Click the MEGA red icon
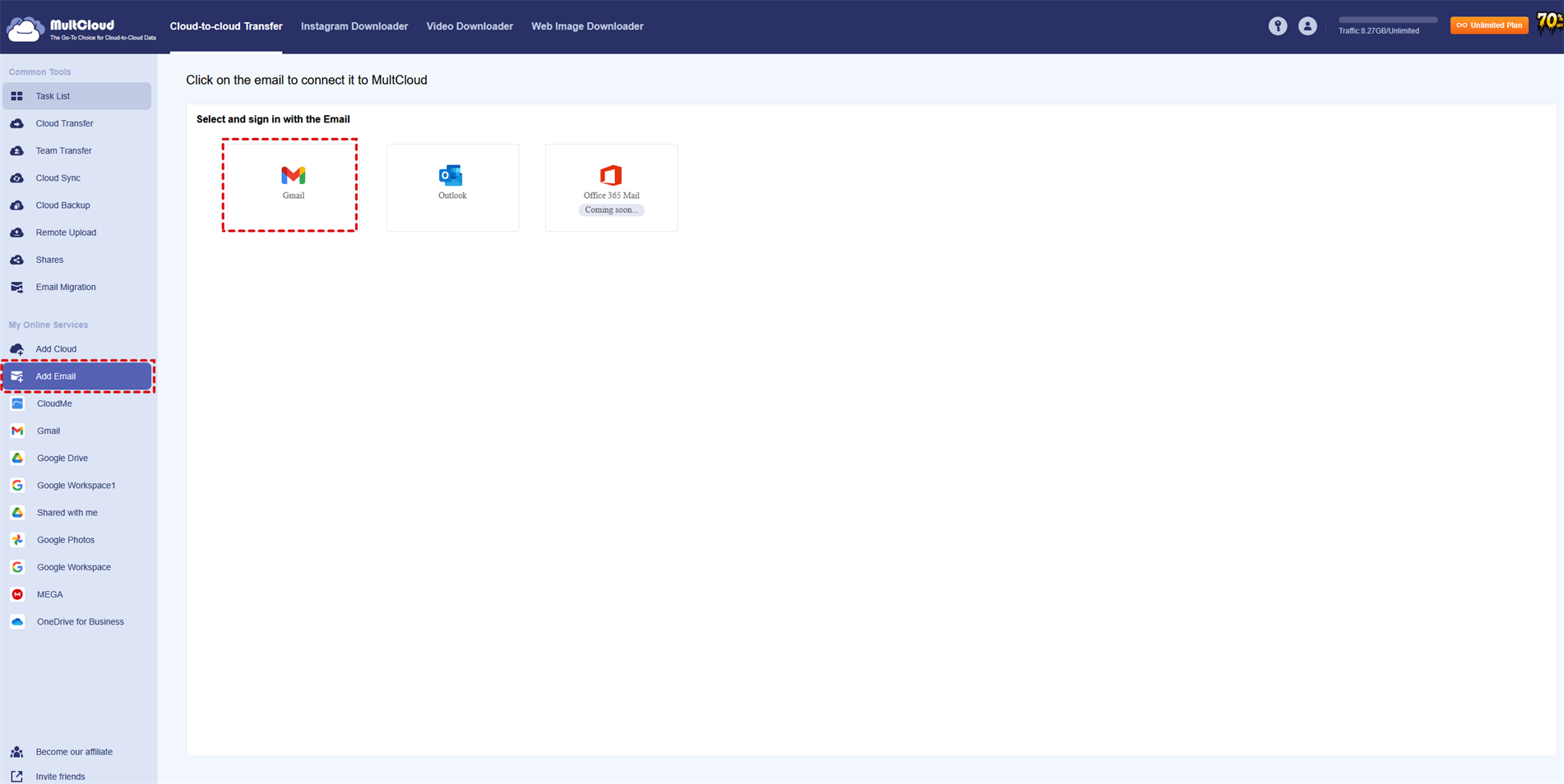1564x784 pixels. pos(17,594)
